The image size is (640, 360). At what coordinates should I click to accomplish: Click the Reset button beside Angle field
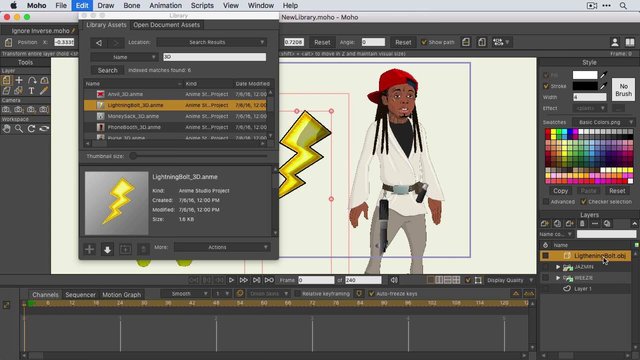(403, 42)
